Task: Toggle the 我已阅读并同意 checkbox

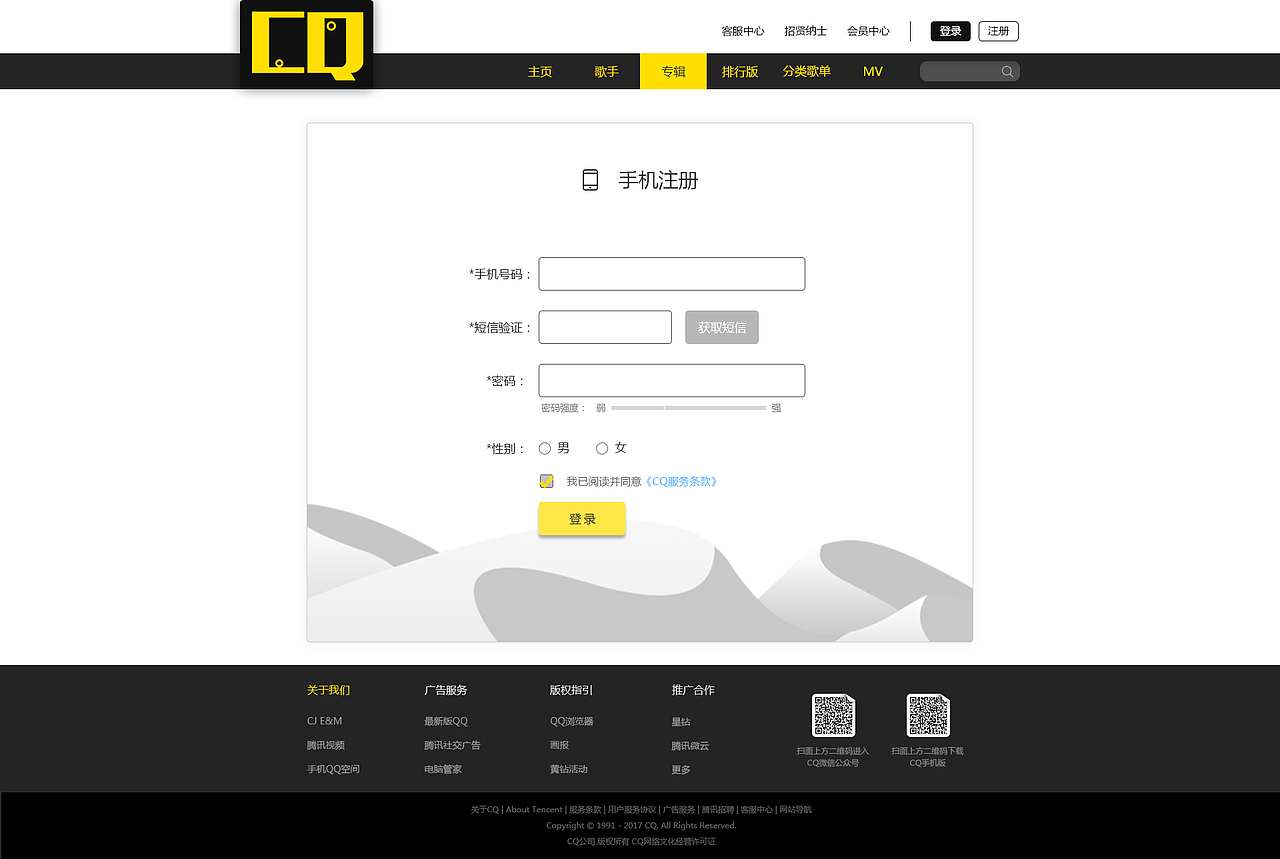Action: [x=546, y=481]
